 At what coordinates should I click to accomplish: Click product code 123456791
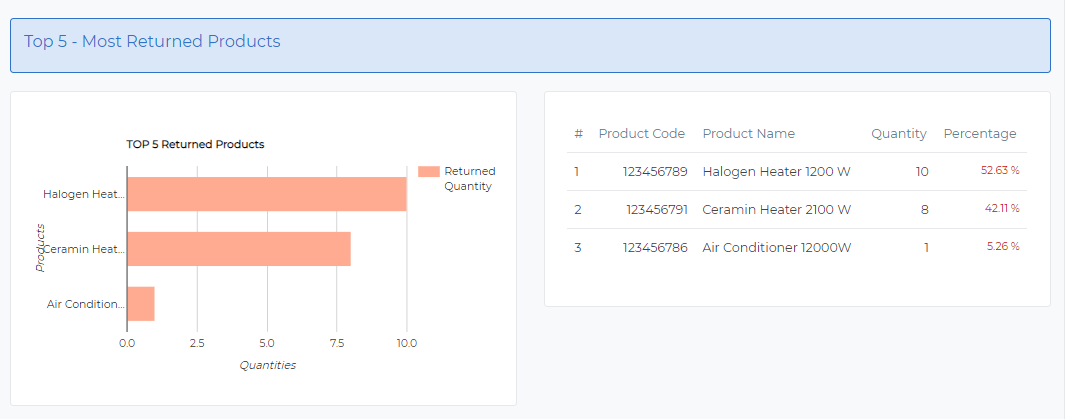point(656,210)
